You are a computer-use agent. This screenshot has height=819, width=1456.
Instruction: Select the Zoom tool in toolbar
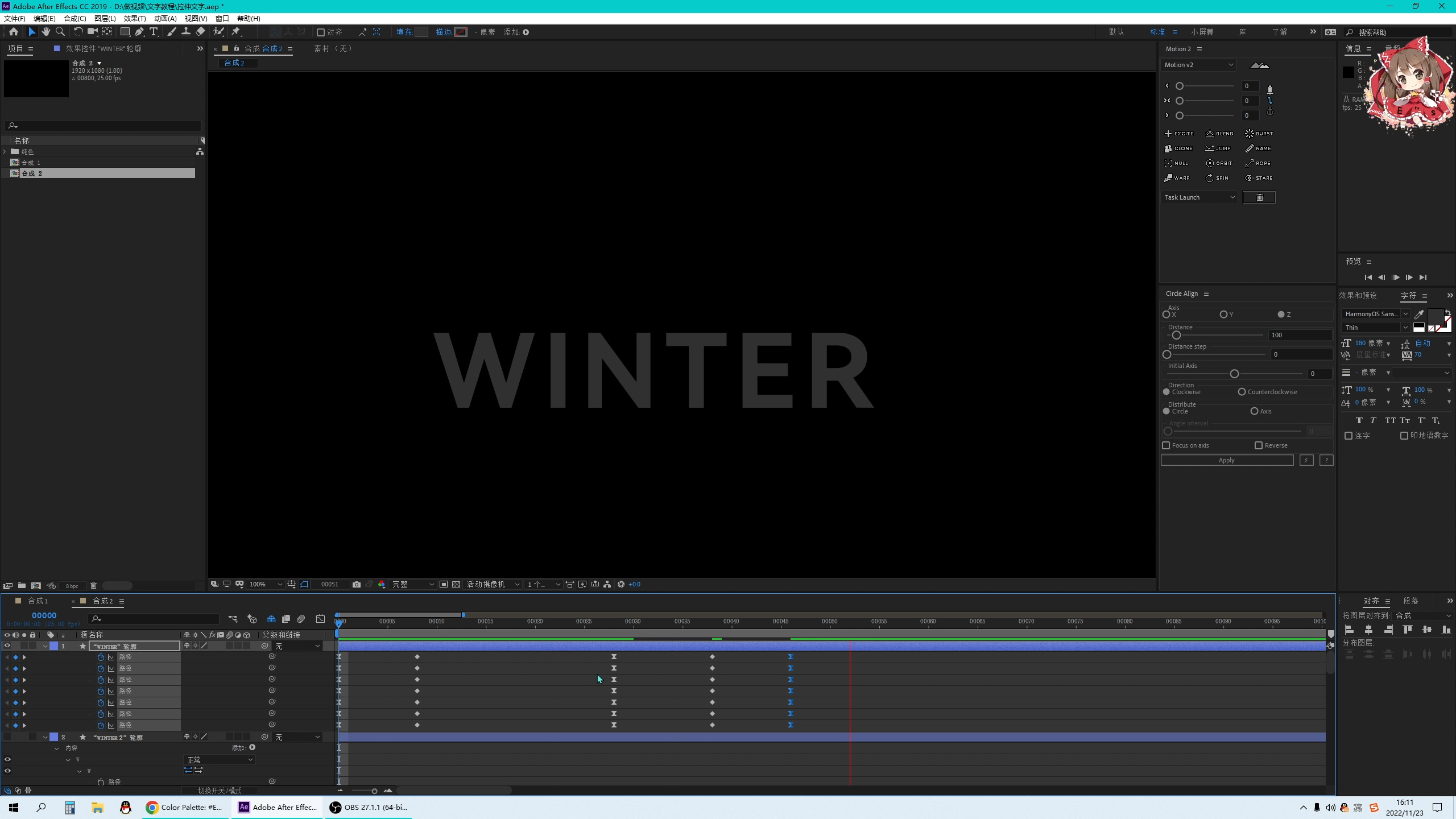click(60, 32)
